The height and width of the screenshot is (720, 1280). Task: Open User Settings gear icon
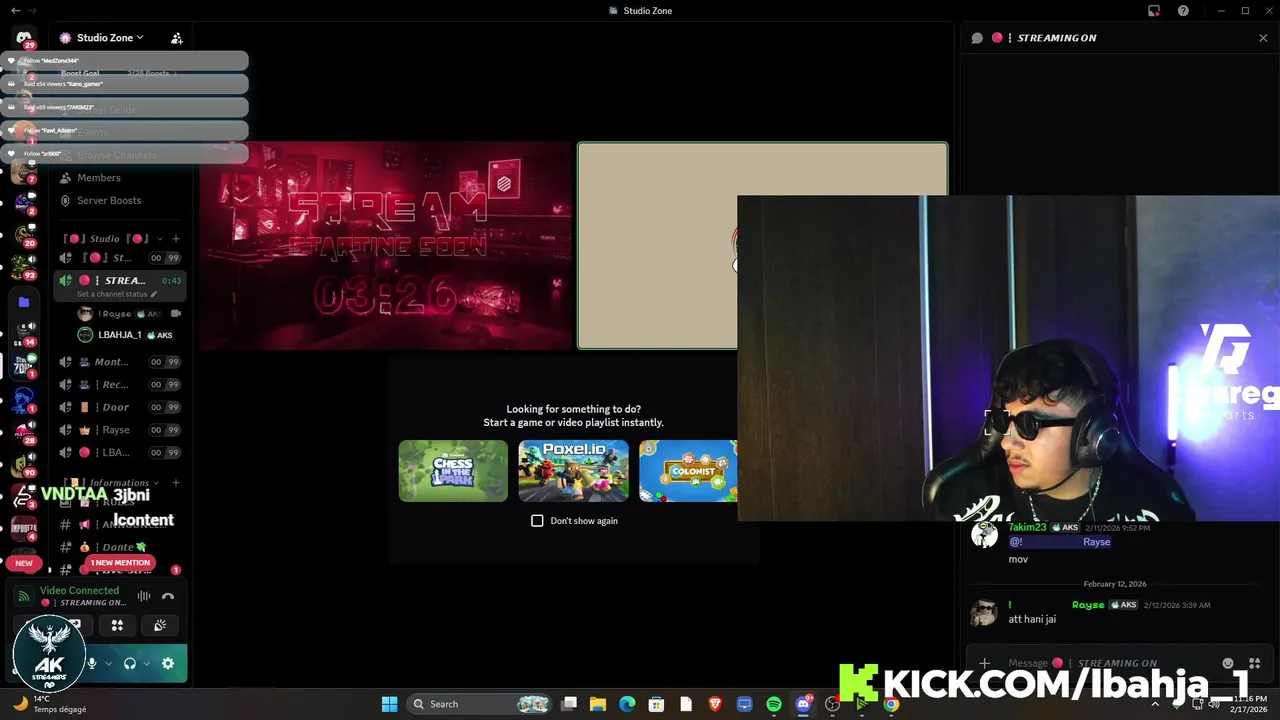pyautogui.click(x=168, y=663)
